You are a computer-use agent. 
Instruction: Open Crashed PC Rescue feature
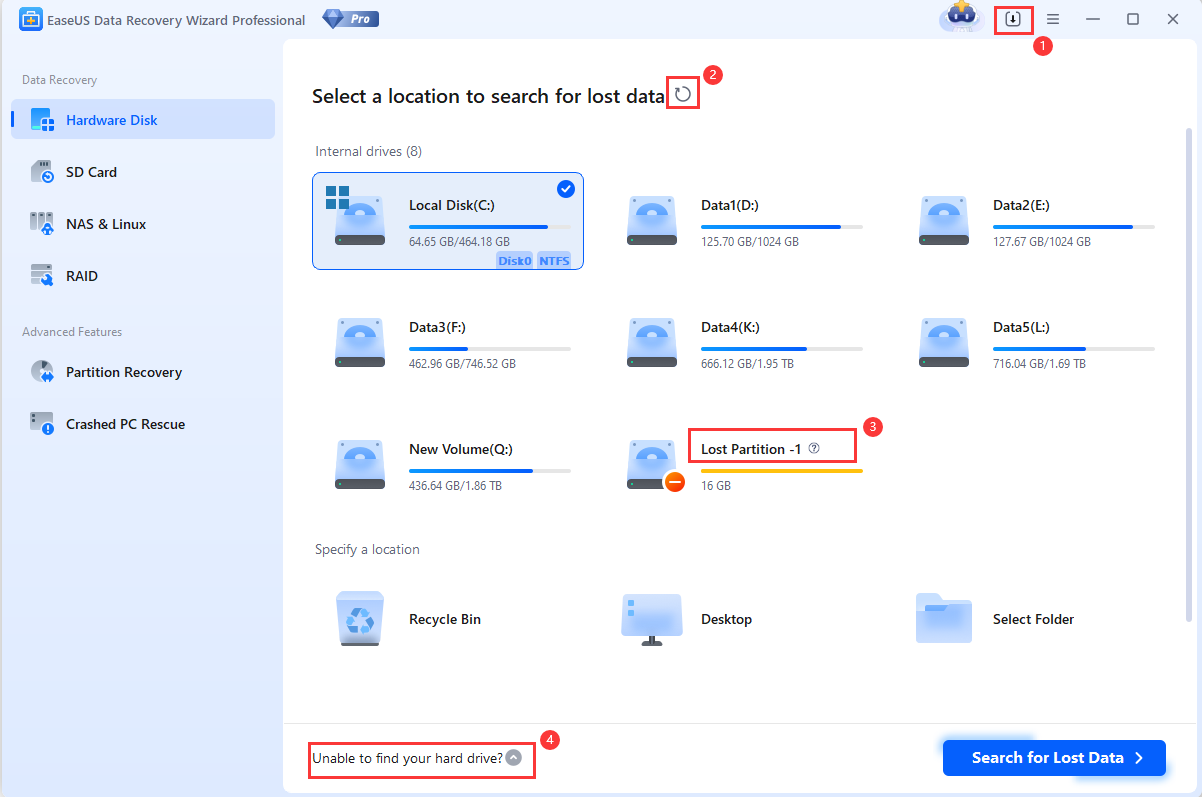click(143, 424)
